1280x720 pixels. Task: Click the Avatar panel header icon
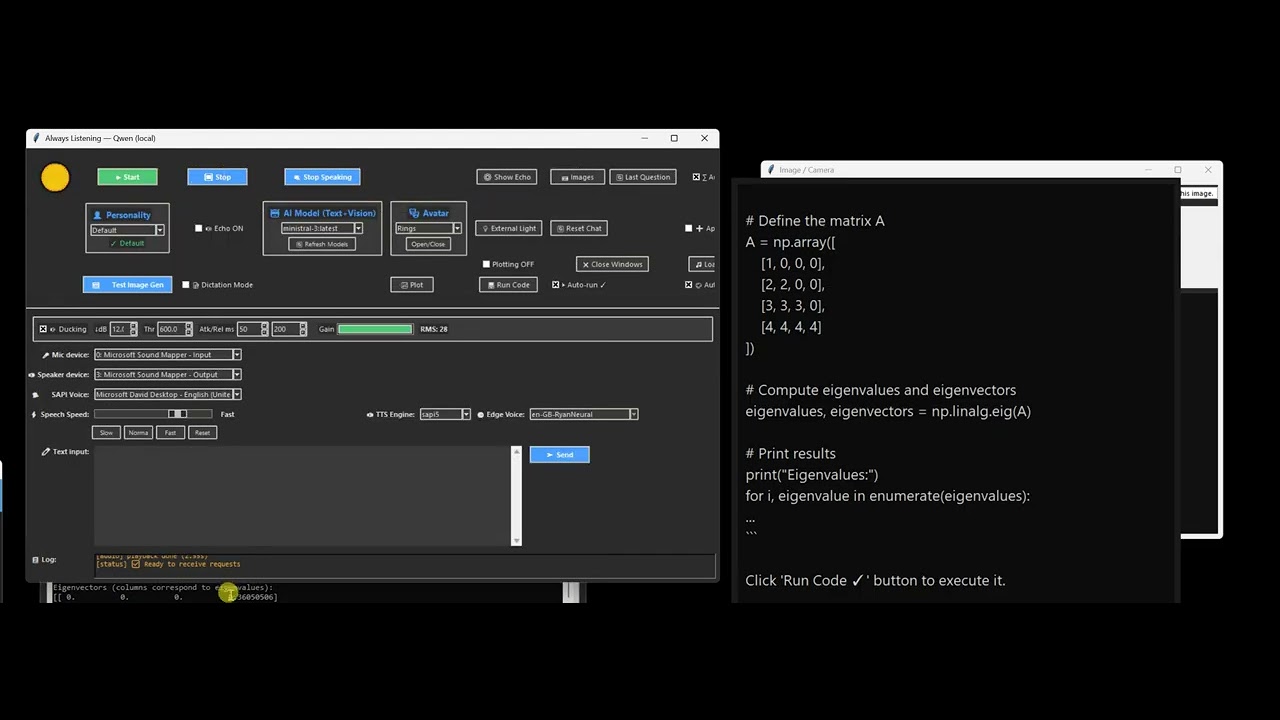pyautogui.click(x=414, y=213)
